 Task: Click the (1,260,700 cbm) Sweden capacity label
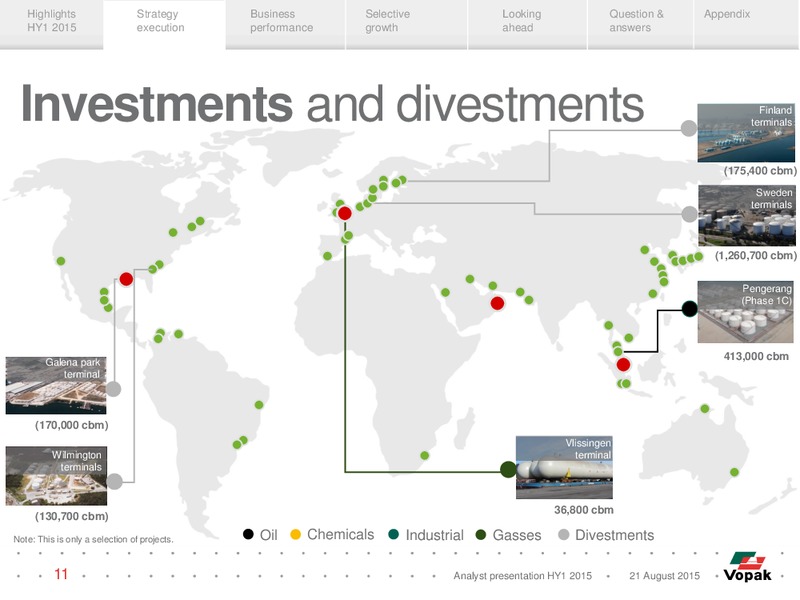pyautogui.click(x=756, y=255)
